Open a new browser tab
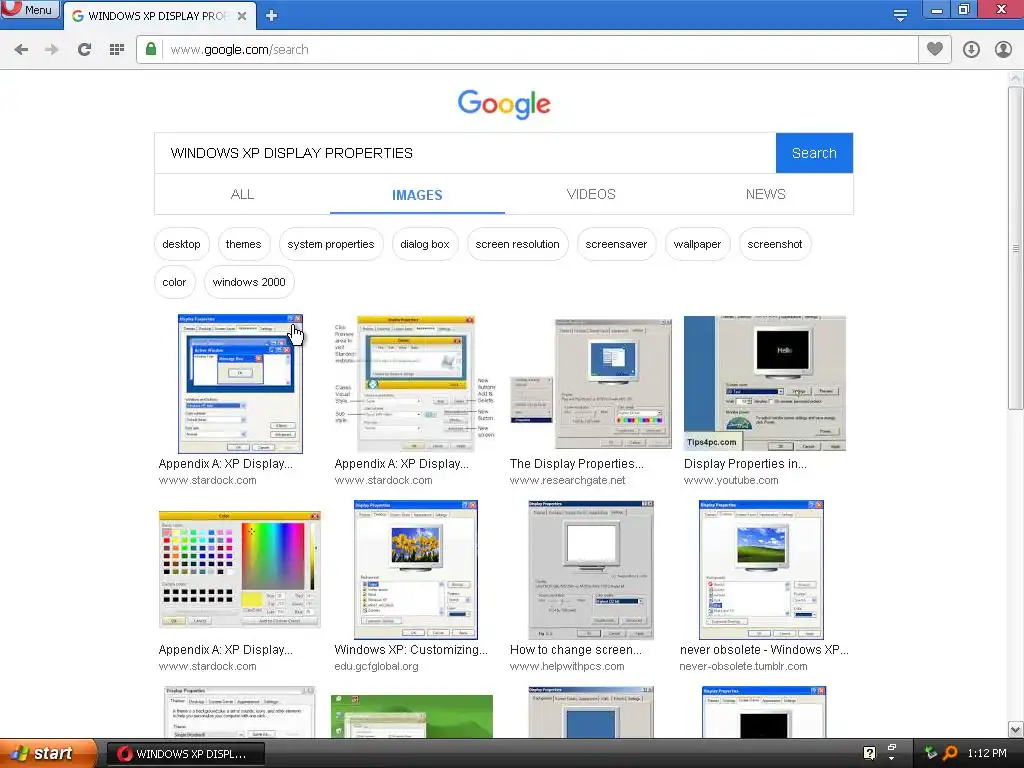The height and width of the screenshot is (768, 1024). click(272, 16)
